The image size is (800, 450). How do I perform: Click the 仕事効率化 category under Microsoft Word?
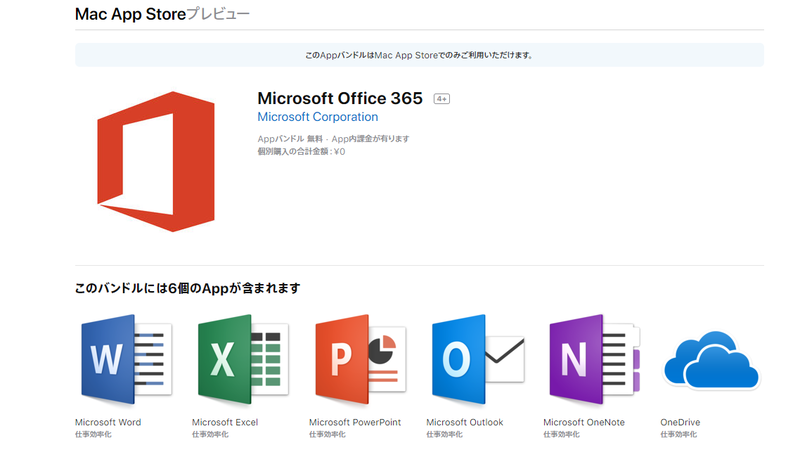pyautogui.click(x=93, y=435)
